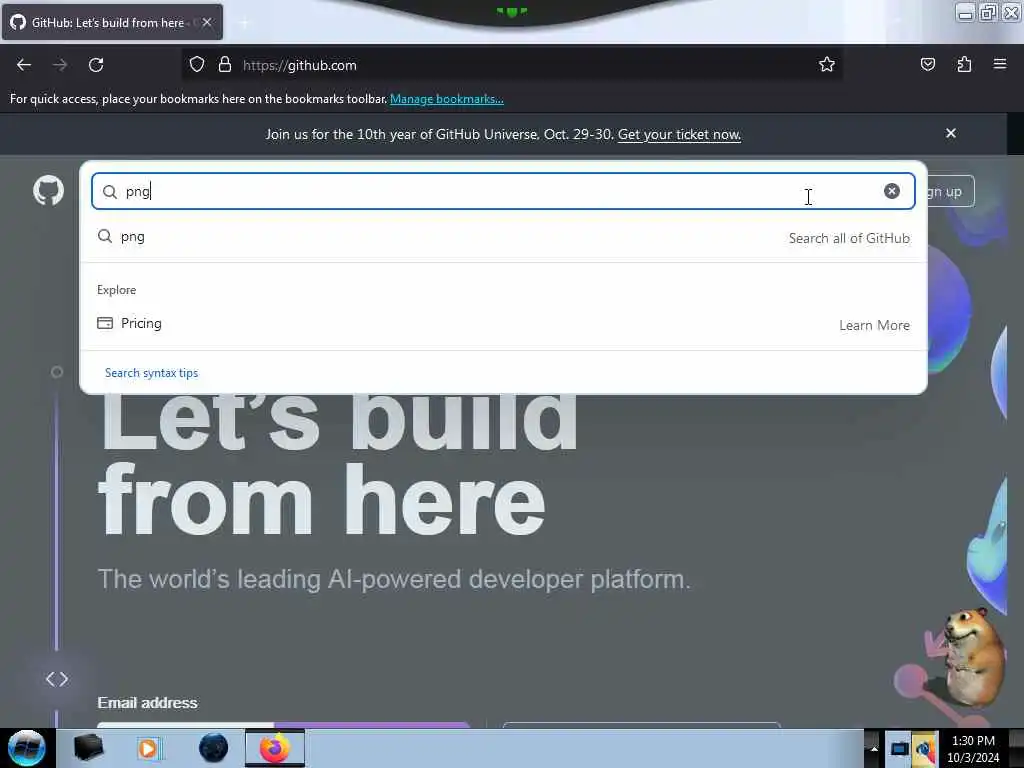Click the magnifier icon in the png suggestion
Viewport: 1024px width, 768px height.
[104, 236]
